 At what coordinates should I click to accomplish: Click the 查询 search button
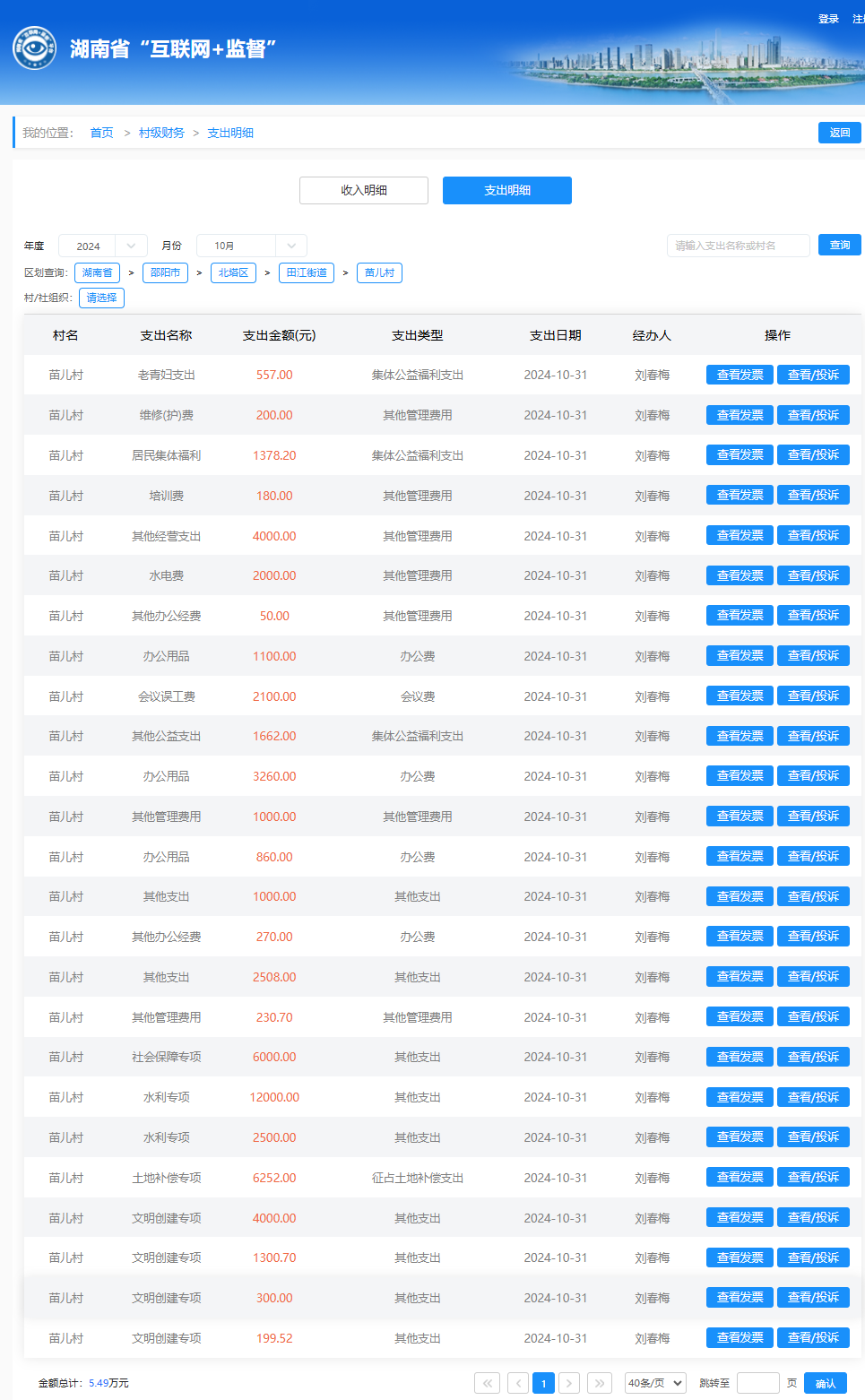point(840,245)
